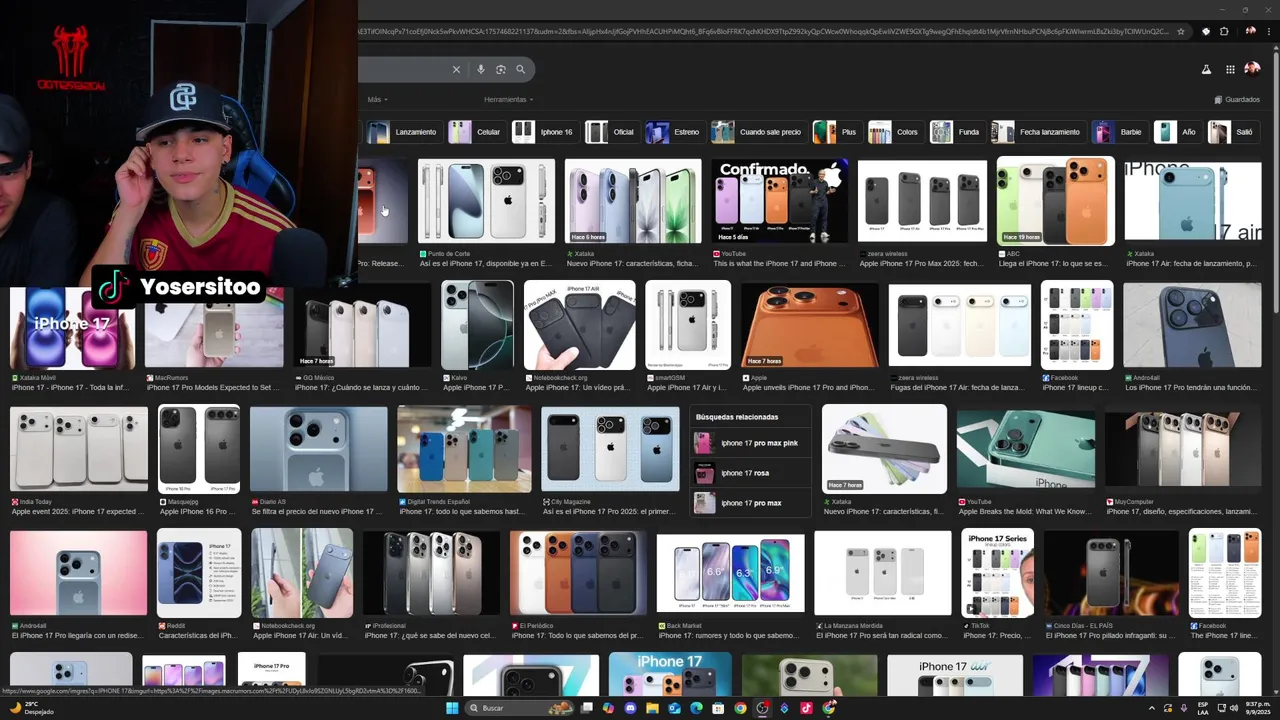Clear the Google search box text
Viewport: 1280px width, 720px height.
click(456, 69)
